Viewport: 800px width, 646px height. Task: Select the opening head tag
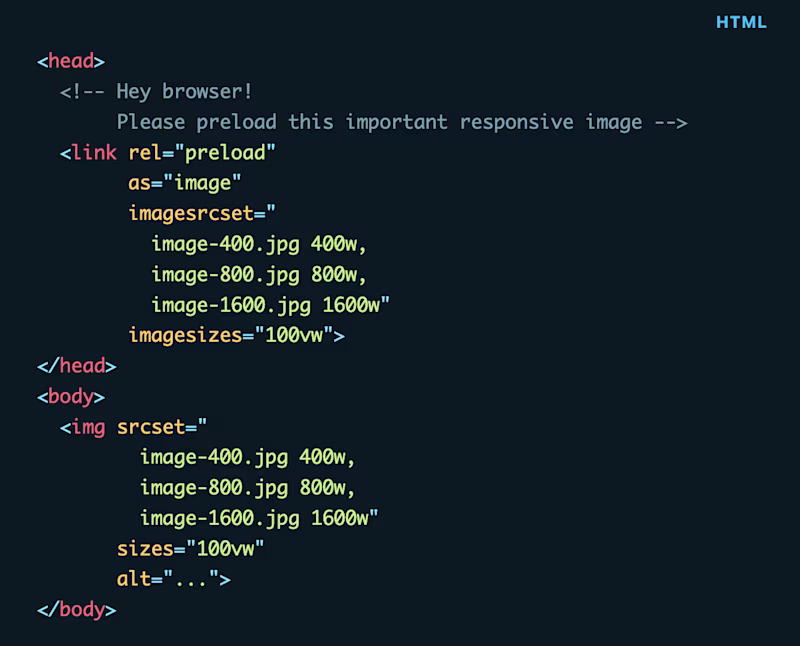[70, 61]
